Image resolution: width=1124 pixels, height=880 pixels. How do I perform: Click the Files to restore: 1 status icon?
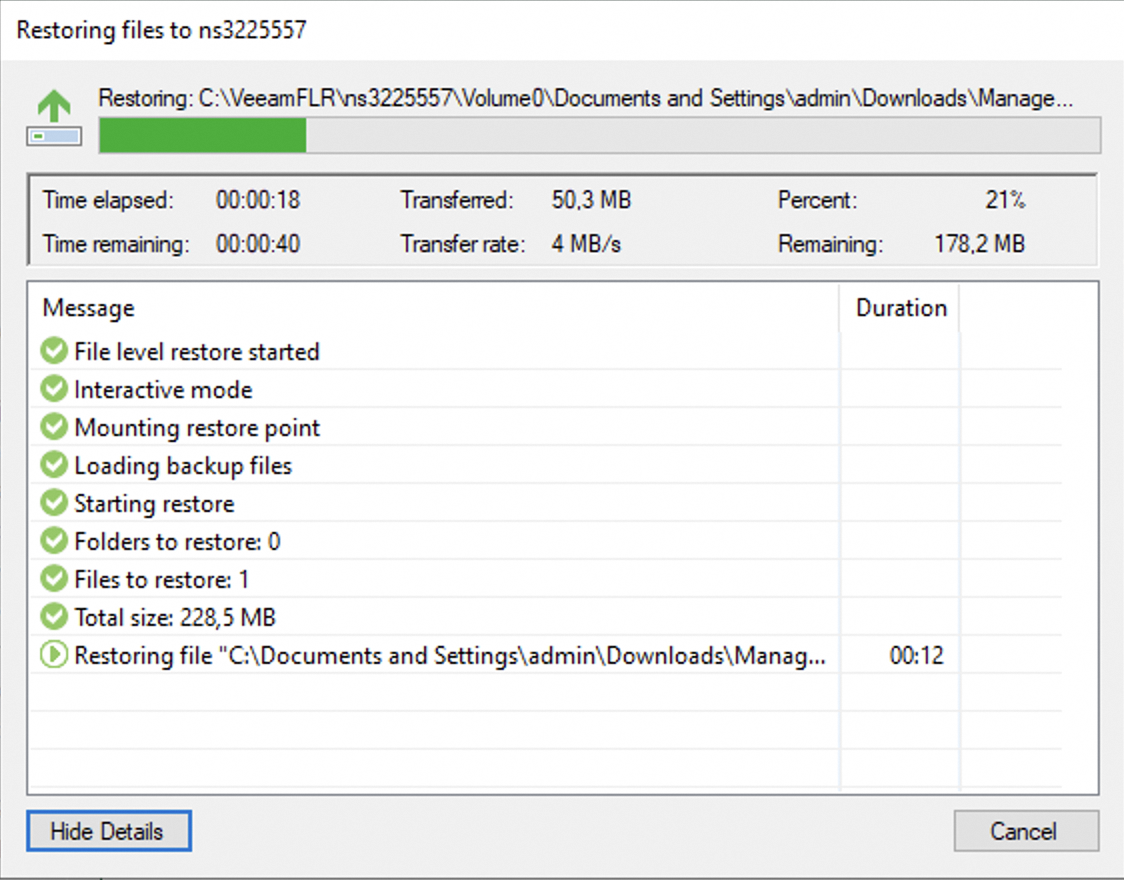pos(54,579)
